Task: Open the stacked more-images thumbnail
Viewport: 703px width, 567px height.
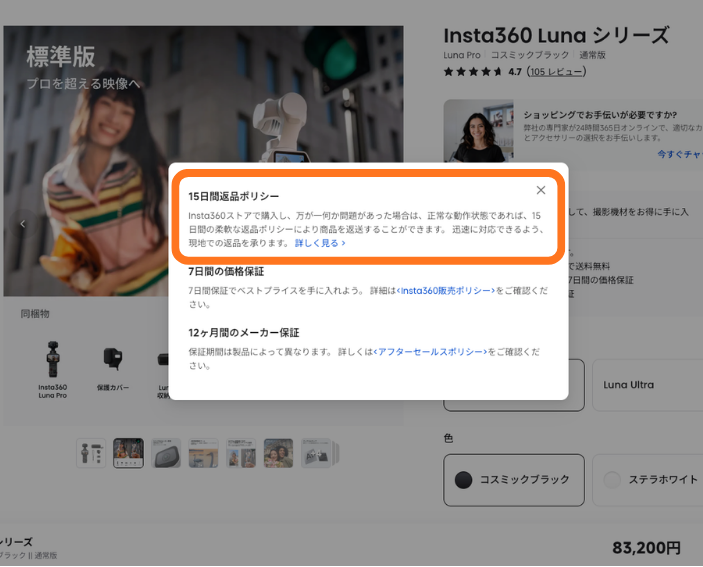Action: [320, 453]
